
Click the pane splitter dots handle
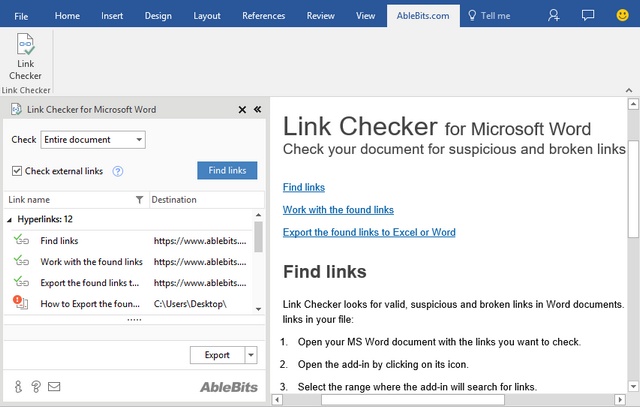134,320
